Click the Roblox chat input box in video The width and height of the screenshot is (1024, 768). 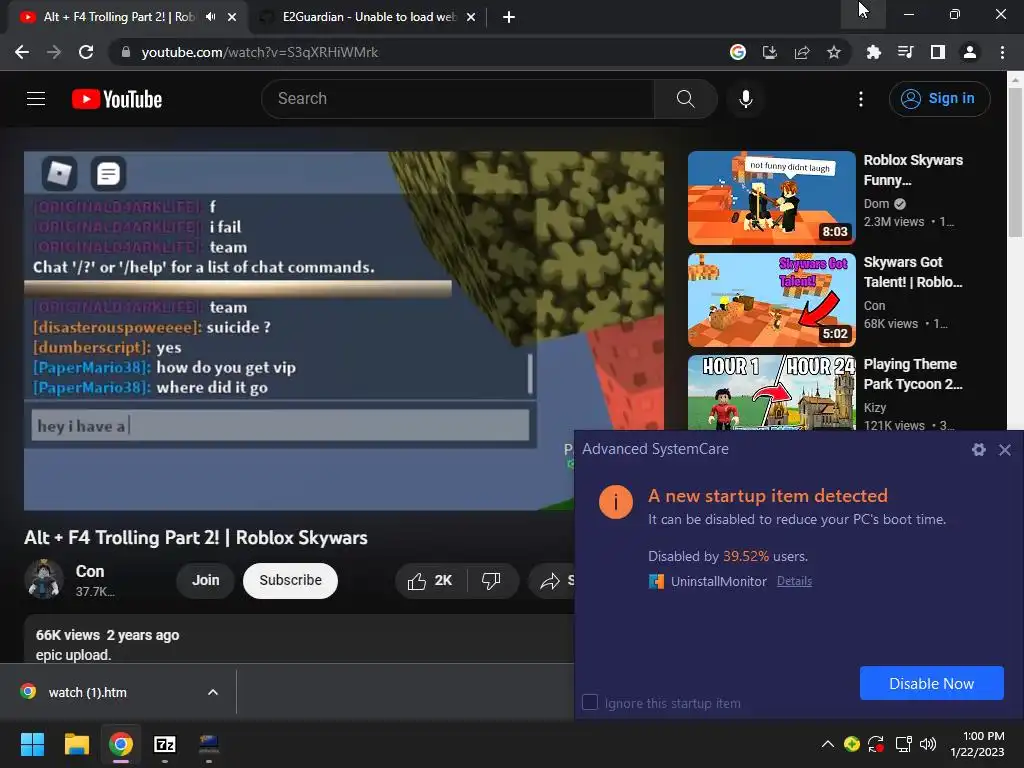click(x=280, y=426)
